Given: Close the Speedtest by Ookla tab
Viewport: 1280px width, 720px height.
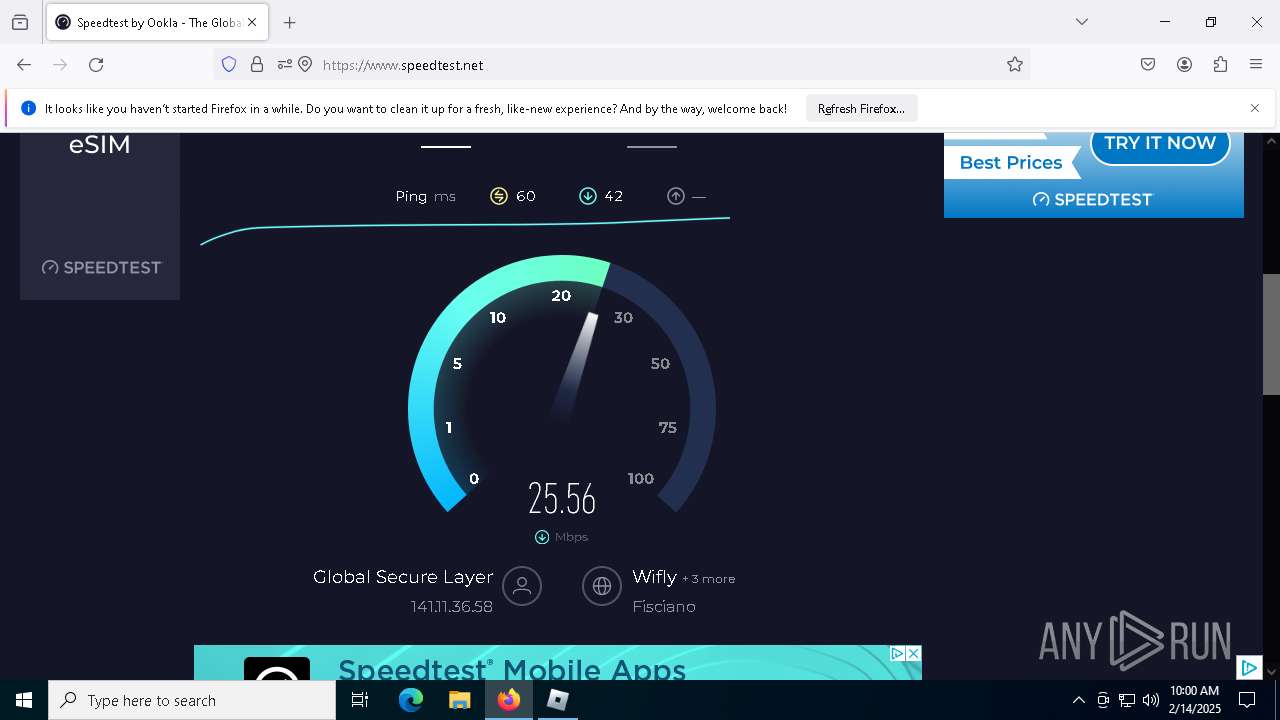Looking at the screenshot, I should (252, 22).
